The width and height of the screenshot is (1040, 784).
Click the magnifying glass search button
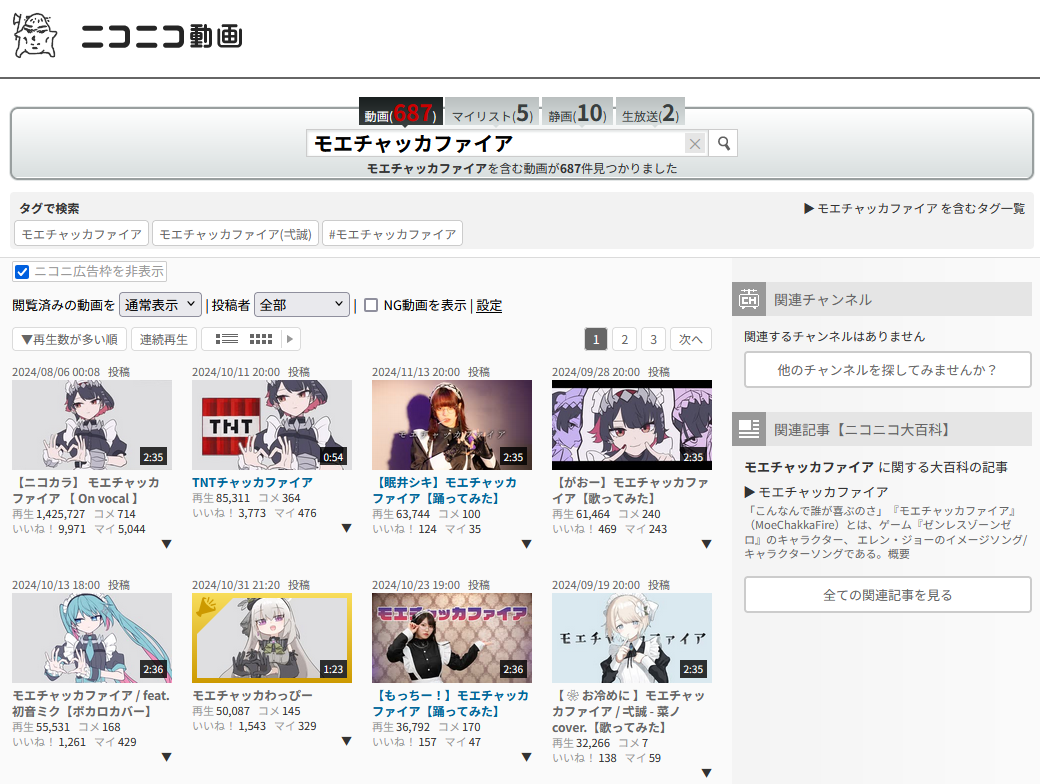pyautogui.click(x=724, y=143)
